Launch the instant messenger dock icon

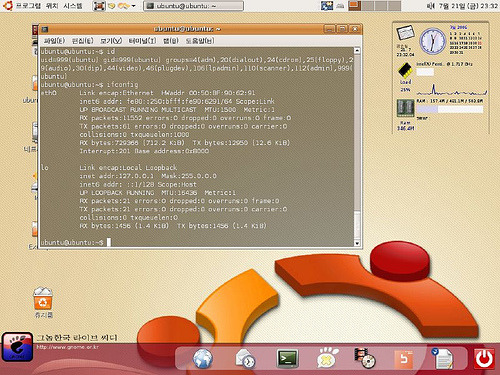click(327, 358)
